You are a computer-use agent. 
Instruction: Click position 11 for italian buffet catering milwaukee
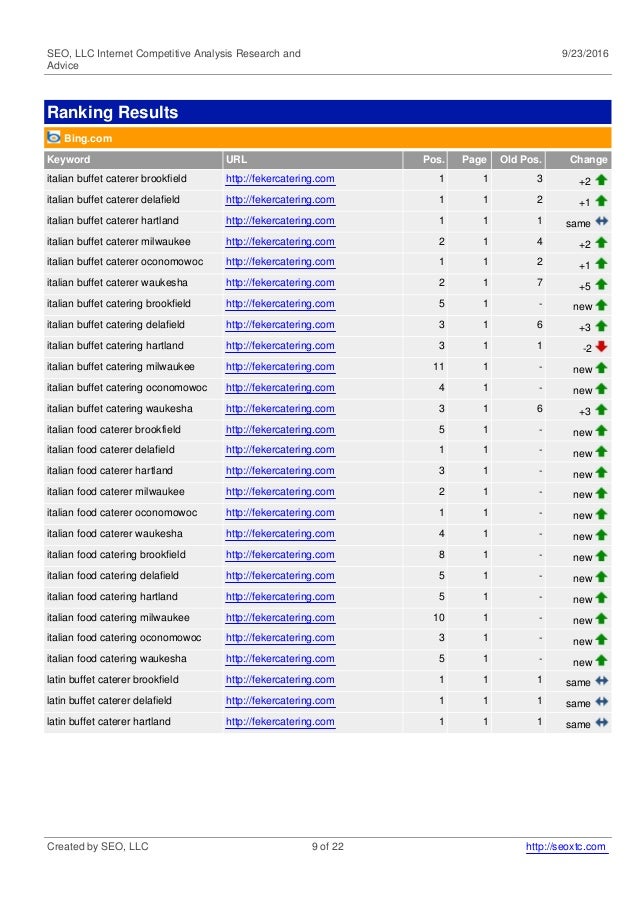438,366
